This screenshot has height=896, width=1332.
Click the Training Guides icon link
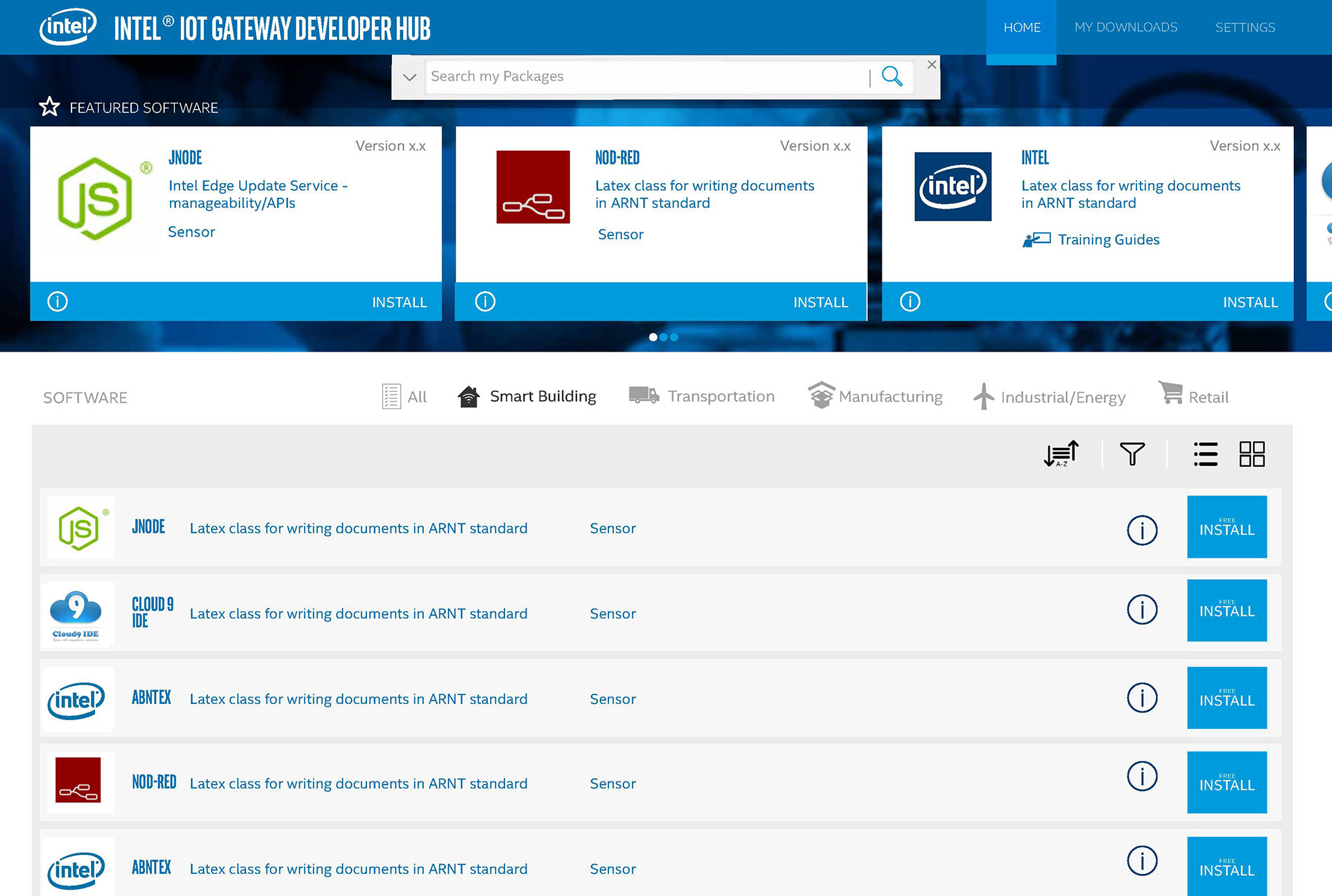pyautogui.click(x=1036, y=240)
